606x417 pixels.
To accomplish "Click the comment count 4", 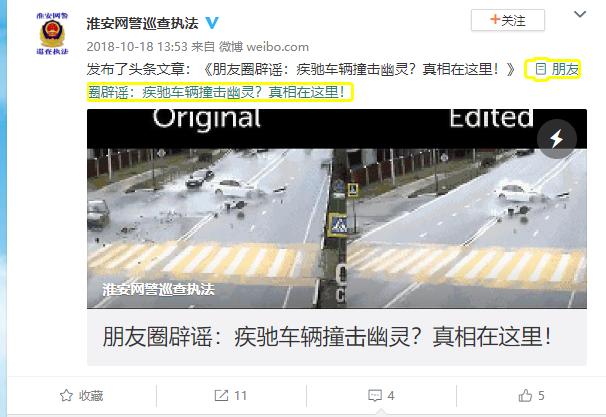I will 391,396.
